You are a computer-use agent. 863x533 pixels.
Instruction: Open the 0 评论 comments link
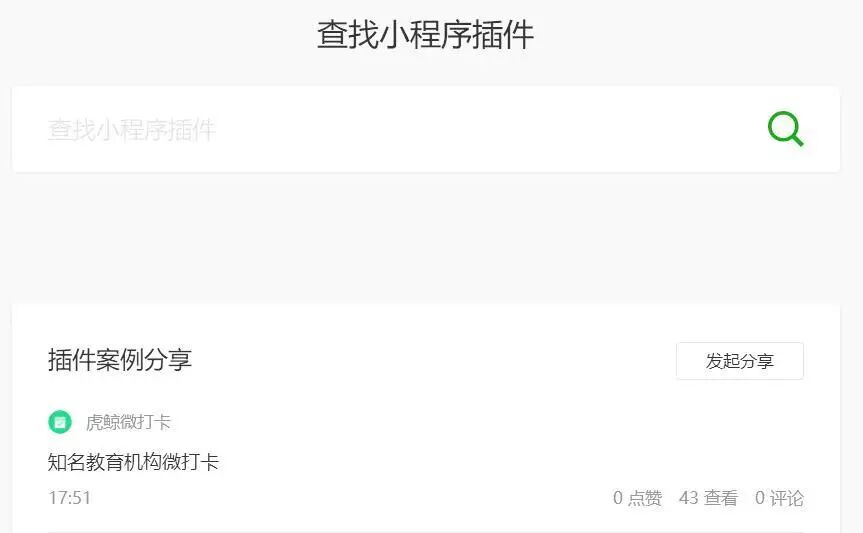[779, 498]
